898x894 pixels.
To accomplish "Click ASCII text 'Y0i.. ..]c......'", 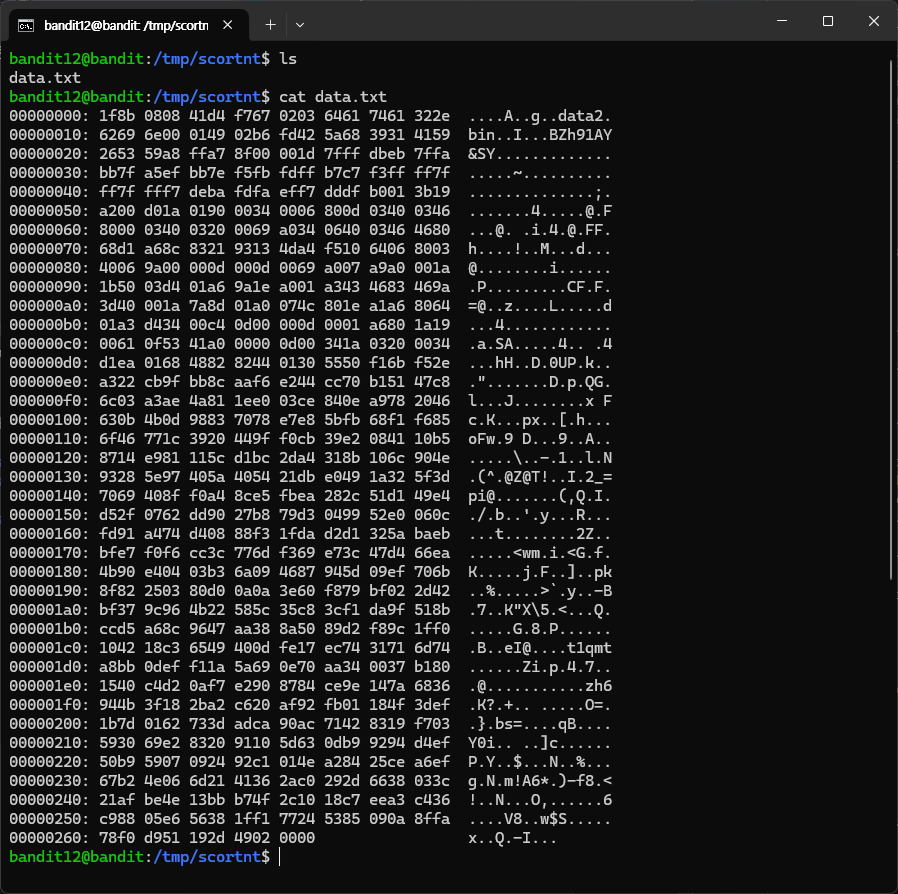I will 540,743.
